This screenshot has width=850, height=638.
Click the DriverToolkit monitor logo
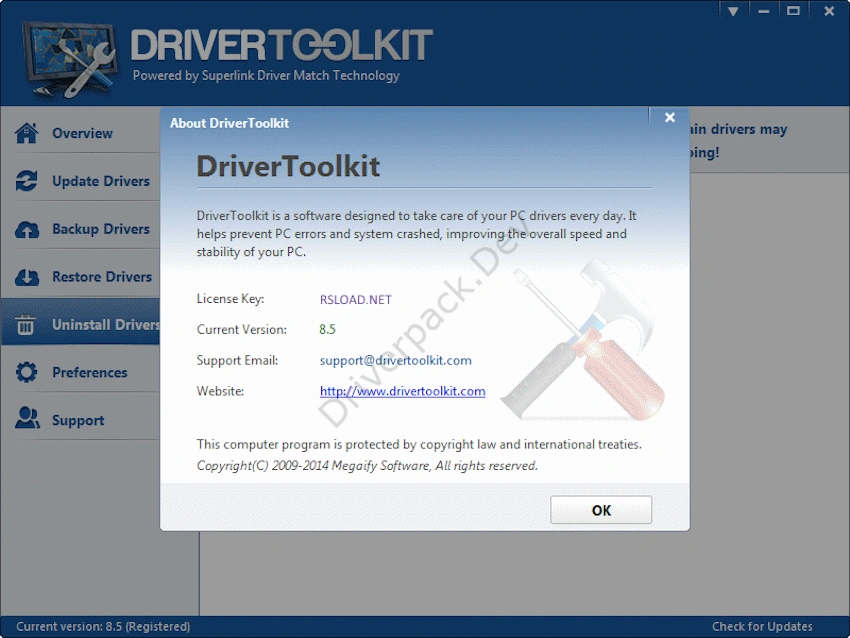pos(70,60)
